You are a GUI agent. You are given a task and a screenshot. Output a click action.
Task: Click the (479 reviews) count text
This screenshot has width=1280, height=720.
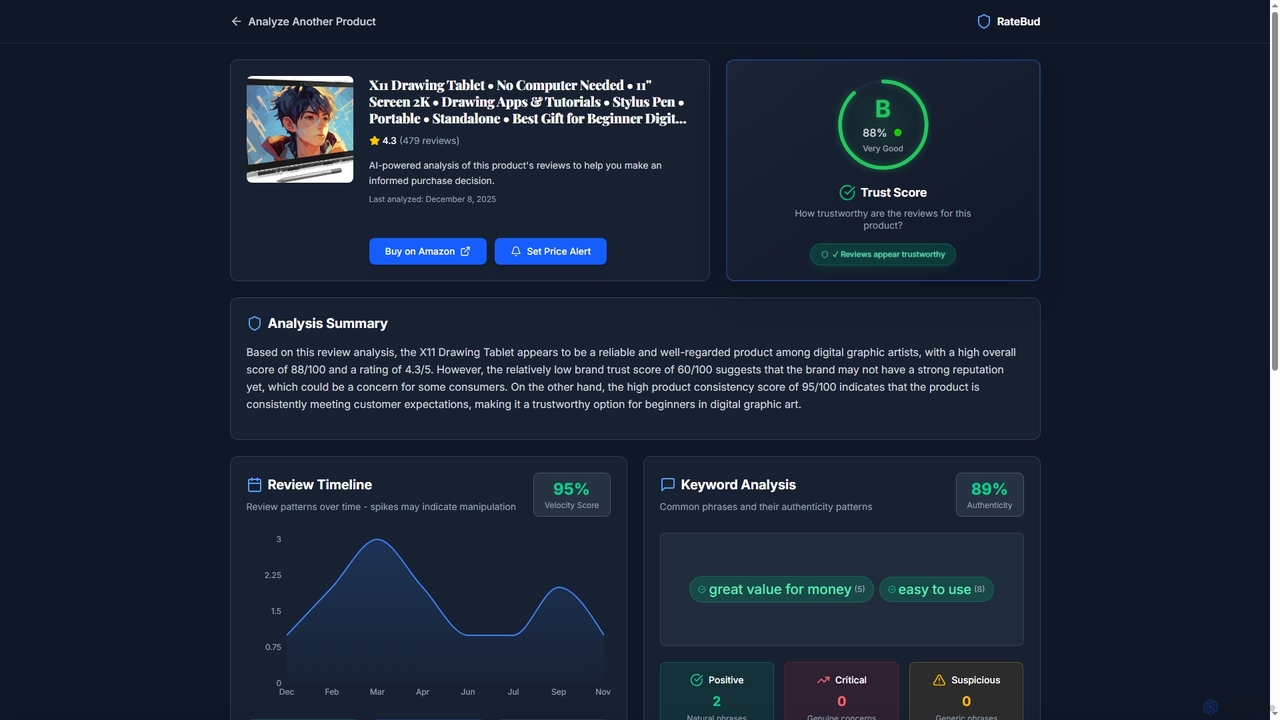pyautogui.click(x=429, y=141)
